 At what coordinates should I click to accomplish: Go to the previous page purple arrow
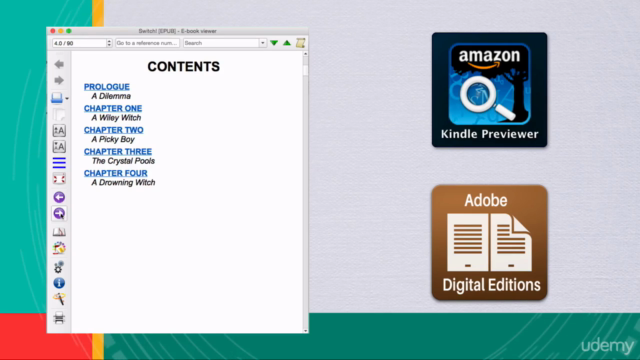pos(59,197)
